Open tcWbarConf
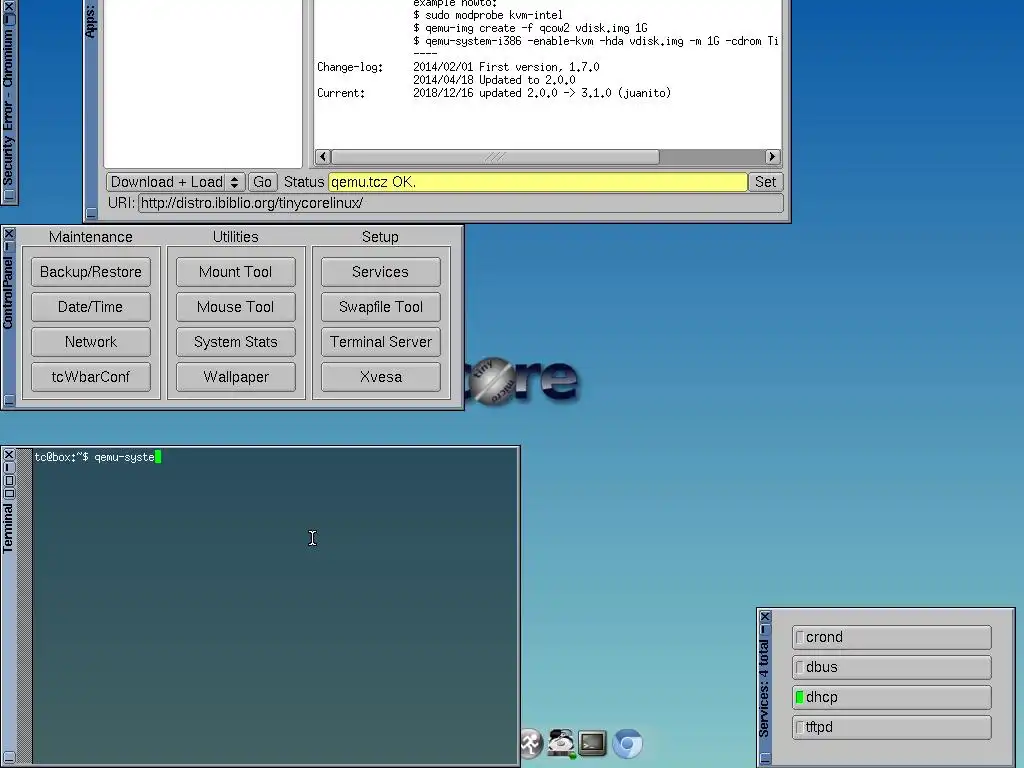The height and width of the screenshot is (768, 1024). [x=91, y=377]
